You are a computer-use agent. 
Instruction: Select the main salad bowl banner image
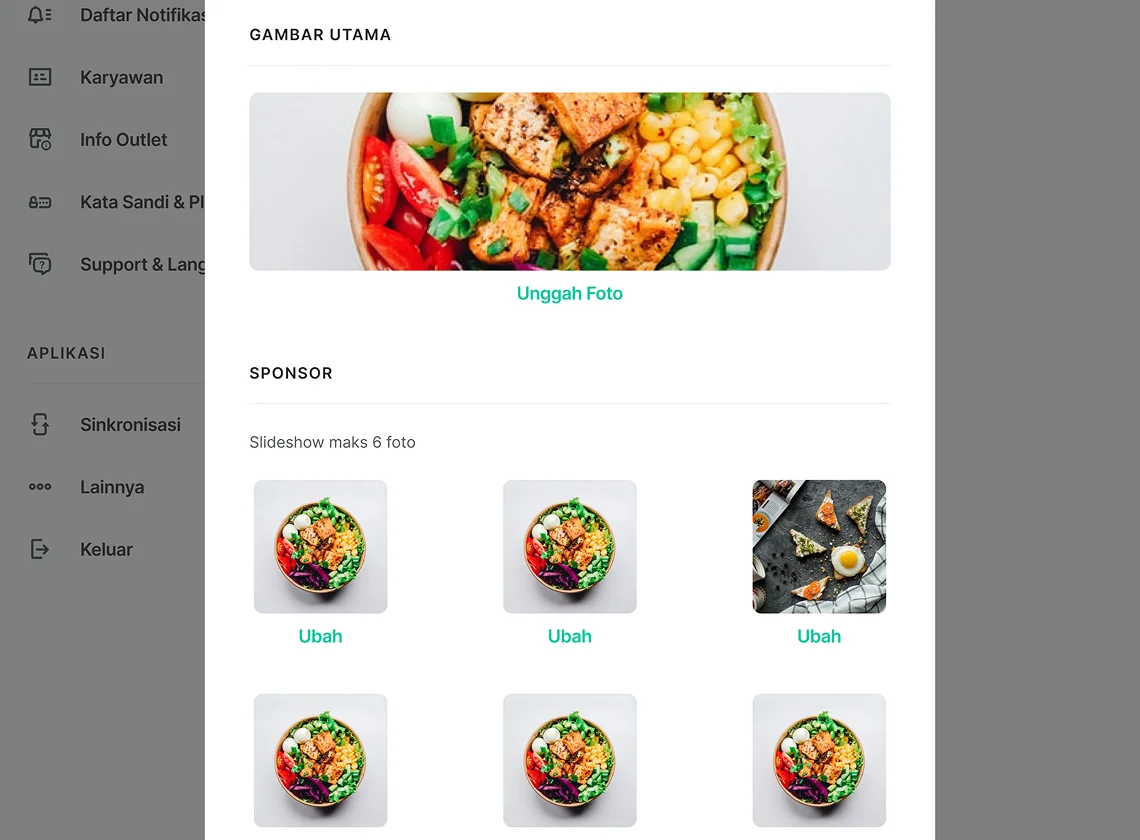[x=569, y=181]
